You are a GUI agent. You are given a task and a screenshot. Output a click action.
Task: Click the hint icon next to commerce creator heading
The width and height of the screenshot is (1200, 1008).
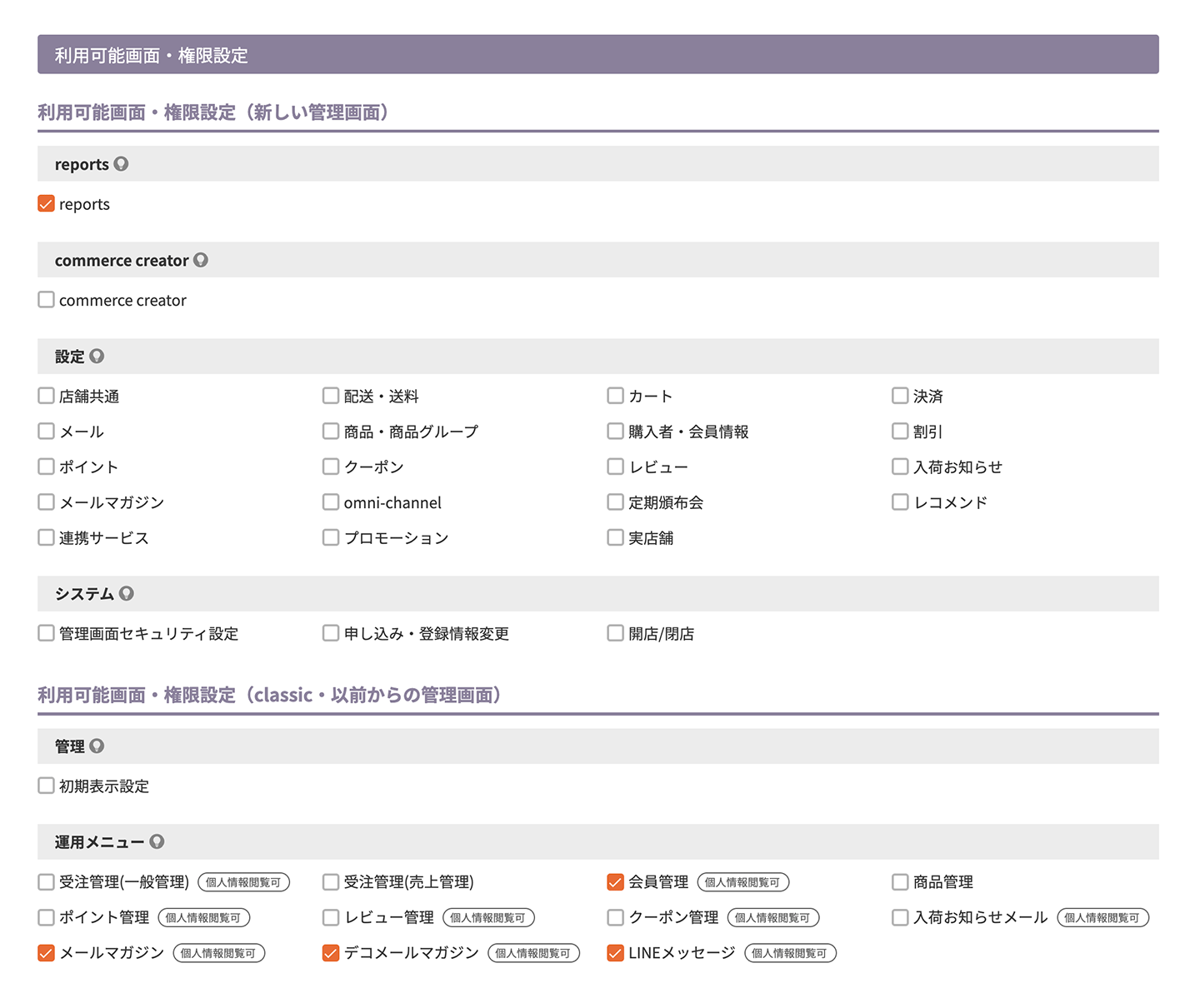click(x=201, y=260)
